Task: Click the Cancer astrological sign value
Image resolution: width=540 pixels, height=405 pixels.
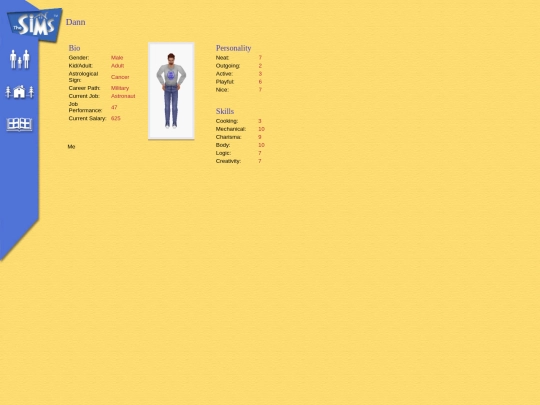Action: point(120,77)
